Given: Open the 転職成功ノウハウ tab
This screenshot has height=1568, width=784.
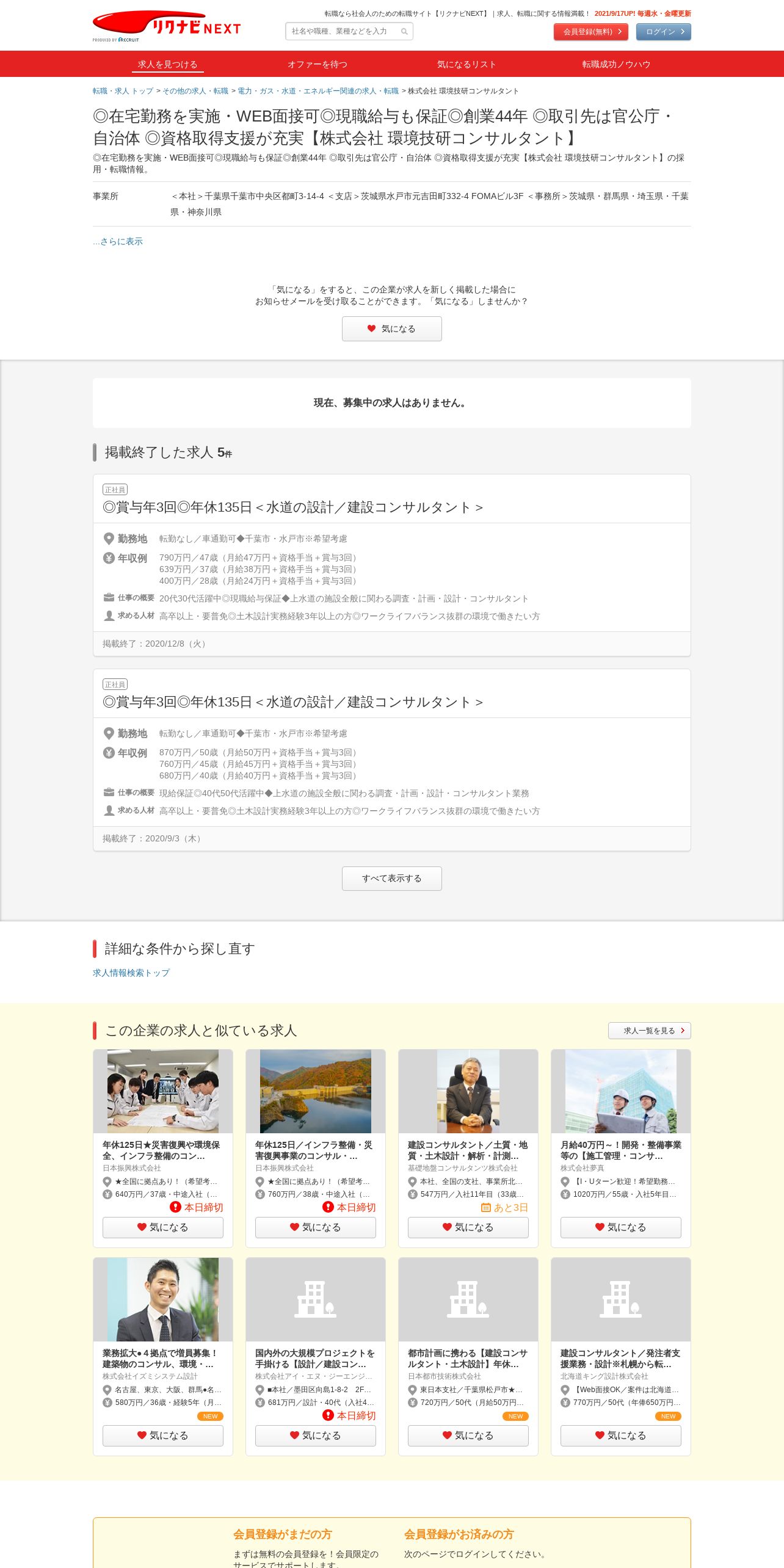Looking at the screenshot, I should click(616, 64).
